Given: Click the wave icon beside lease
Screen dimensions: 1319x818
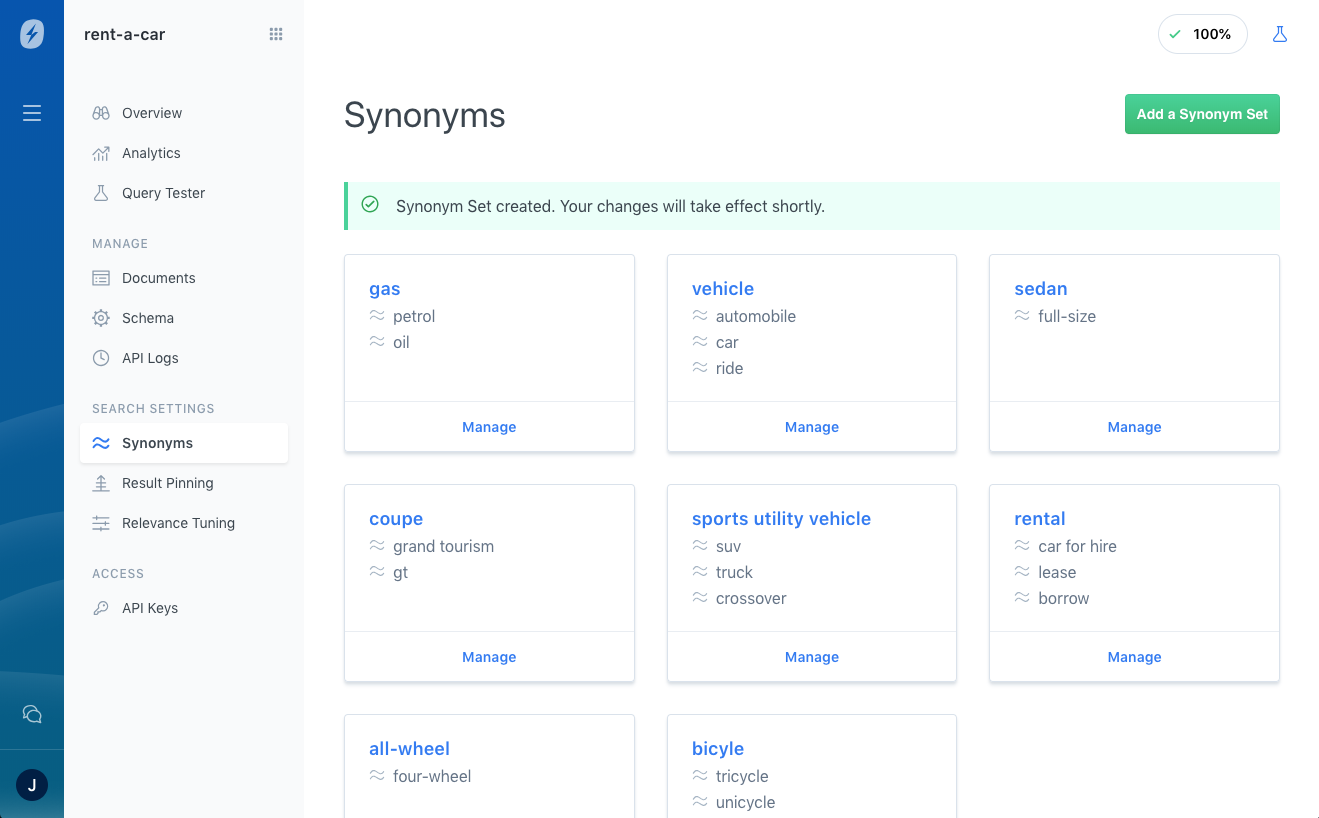Looking at the screenshot, I should point(1022,571).
